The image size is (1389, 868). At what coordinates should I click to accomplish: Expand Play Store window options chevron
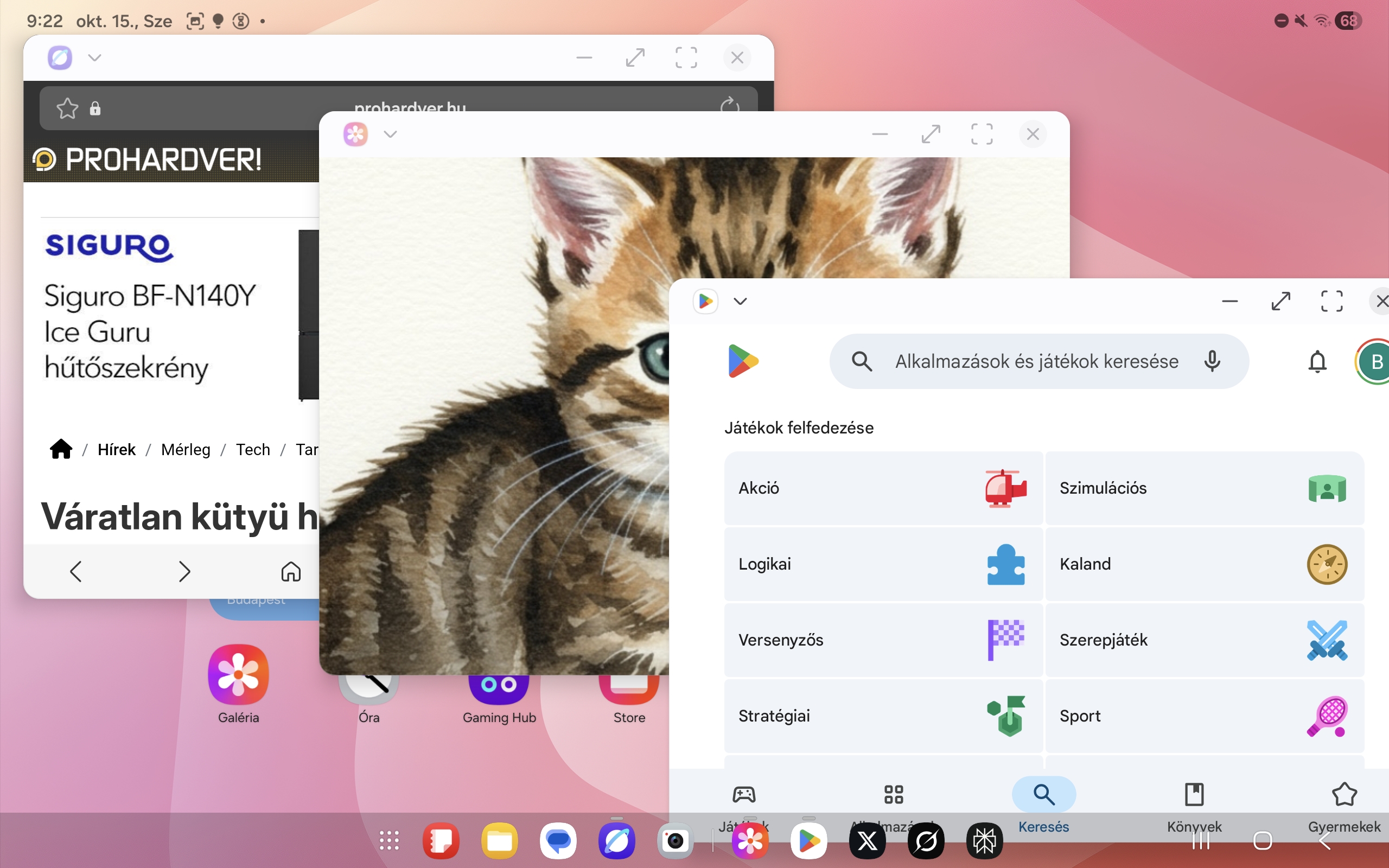pos(741,302)
